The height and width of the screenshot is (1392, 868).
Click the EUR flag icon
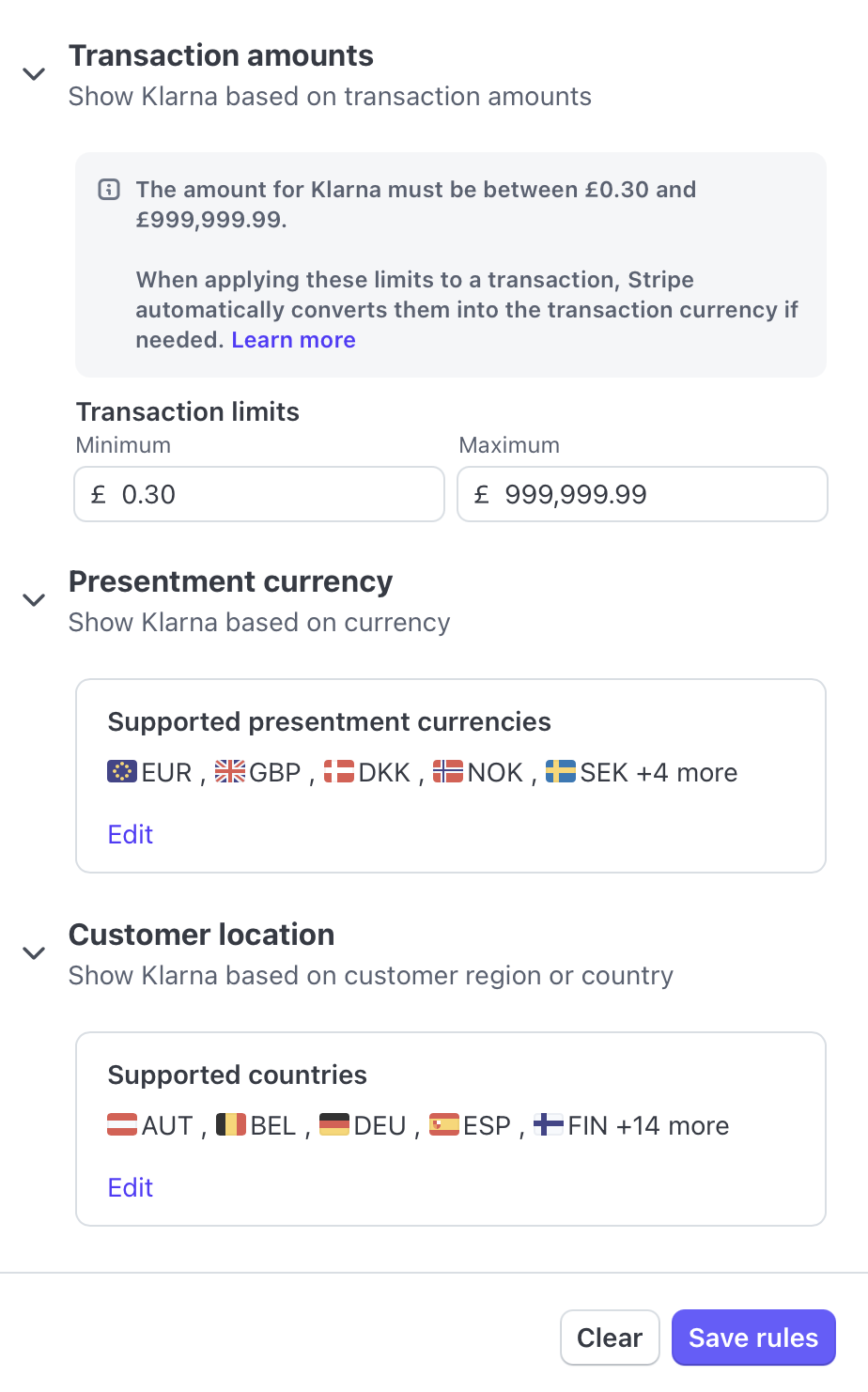[122, 772]
